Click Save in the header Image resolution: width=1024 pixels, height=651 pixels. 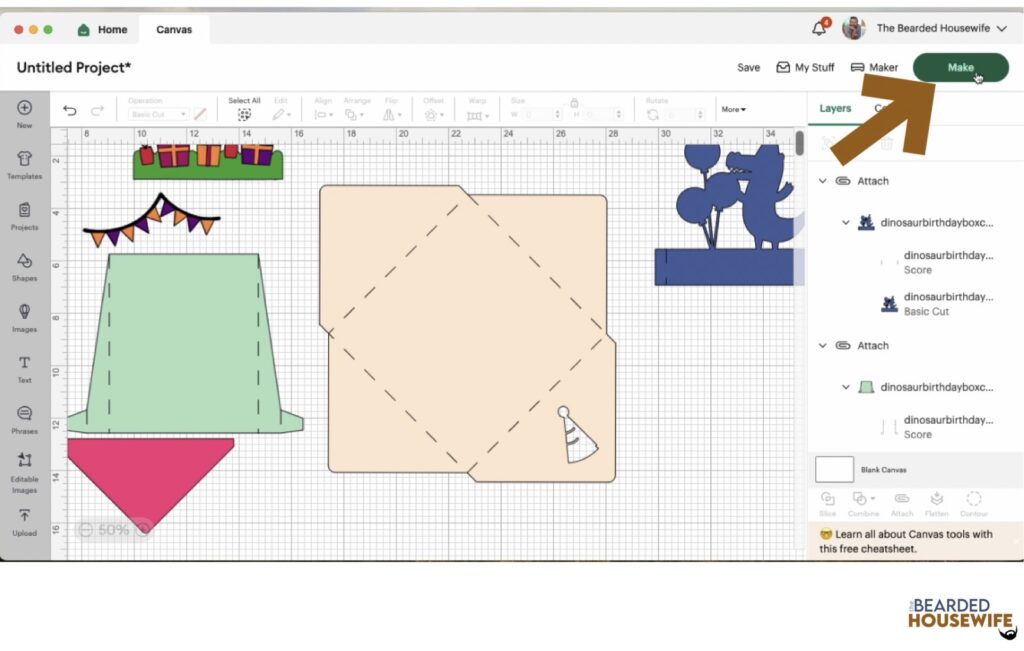pos(748,68)
